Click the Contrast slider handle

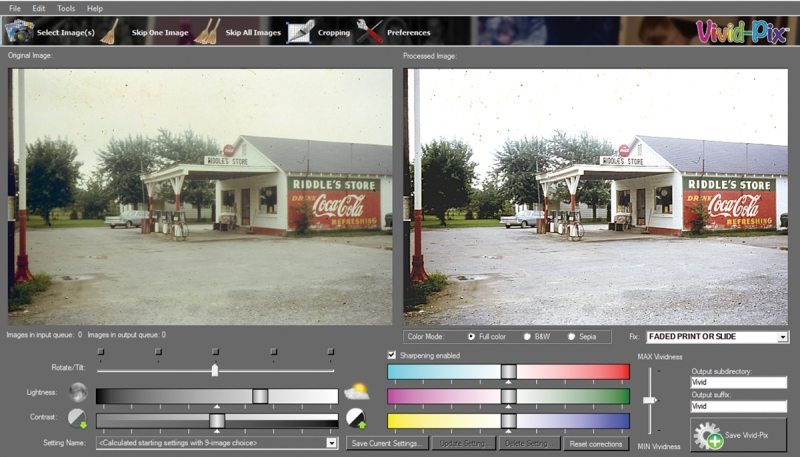tap(217, 421)
